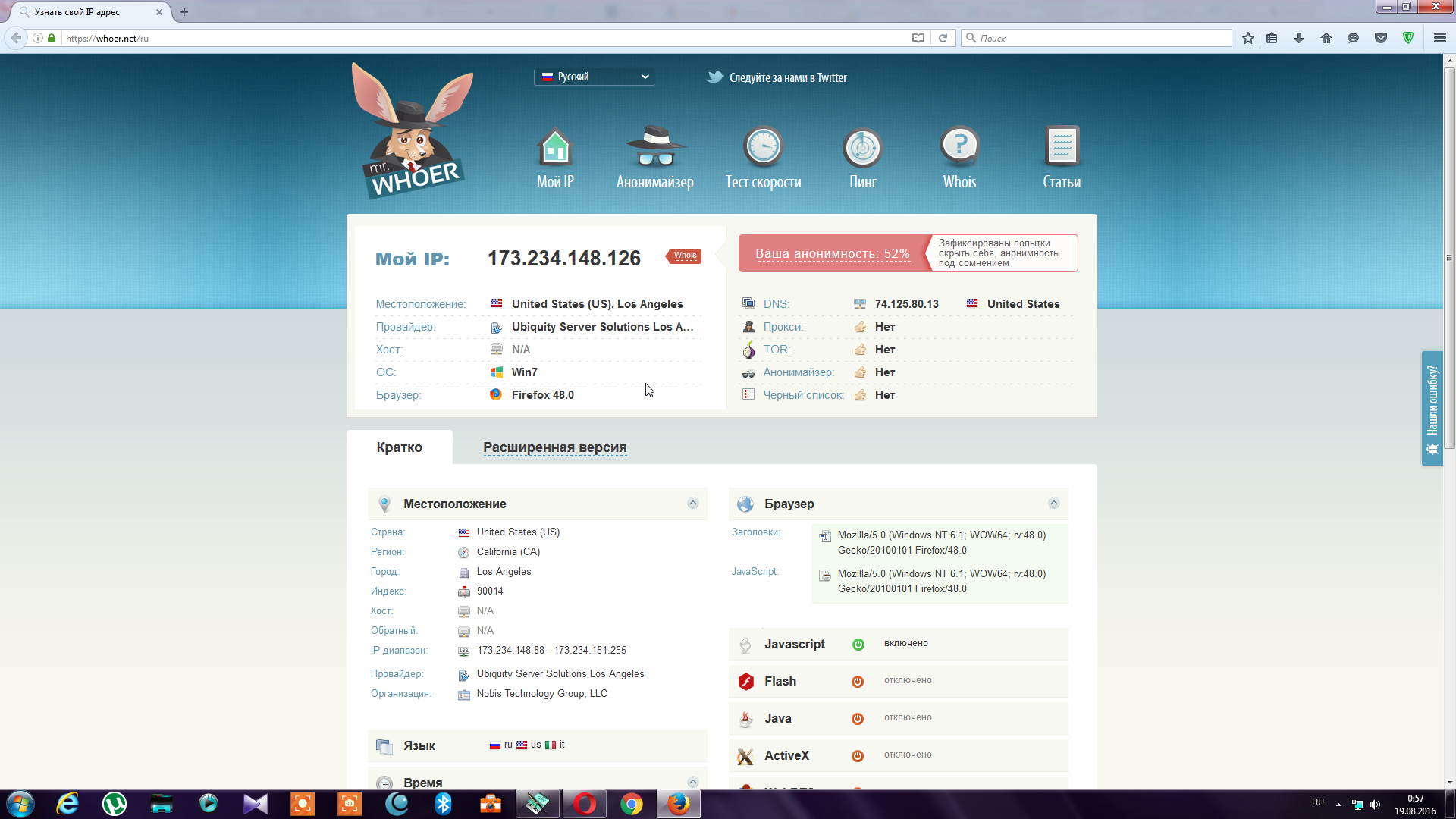Screen dimensions: 1456x819
Task: Click the Тест скорости navigation label
Action: coord(763,182)
